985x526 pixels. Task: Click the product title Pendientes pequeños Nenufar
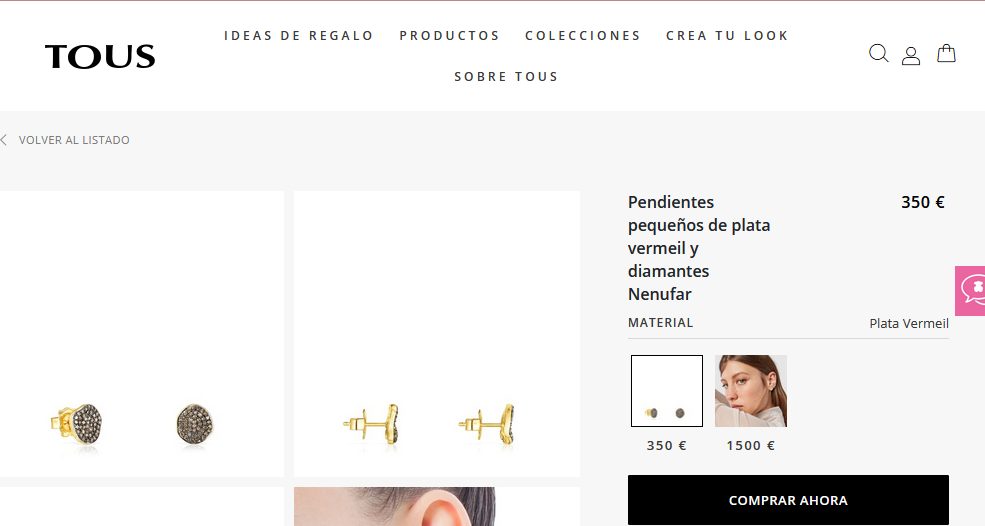(x=699, y=248)
